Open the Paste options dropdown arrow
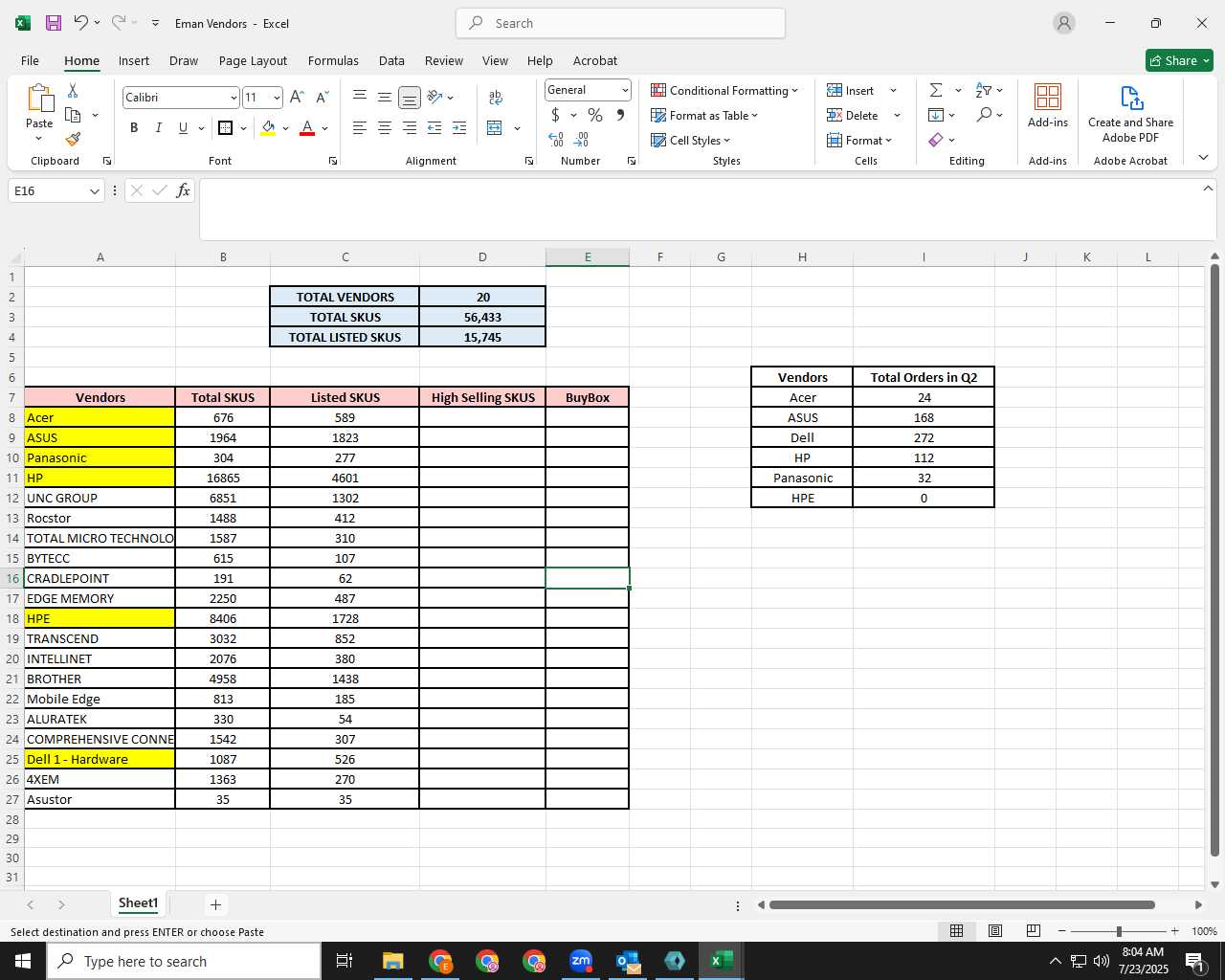1225x980 pixels. 39,140
